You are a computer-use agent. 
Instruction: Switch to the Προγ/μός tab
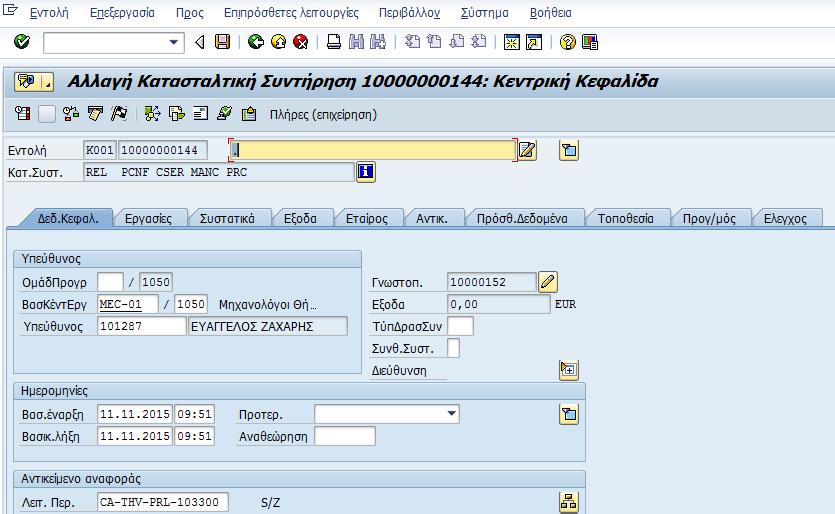click(x=709, y=218)
